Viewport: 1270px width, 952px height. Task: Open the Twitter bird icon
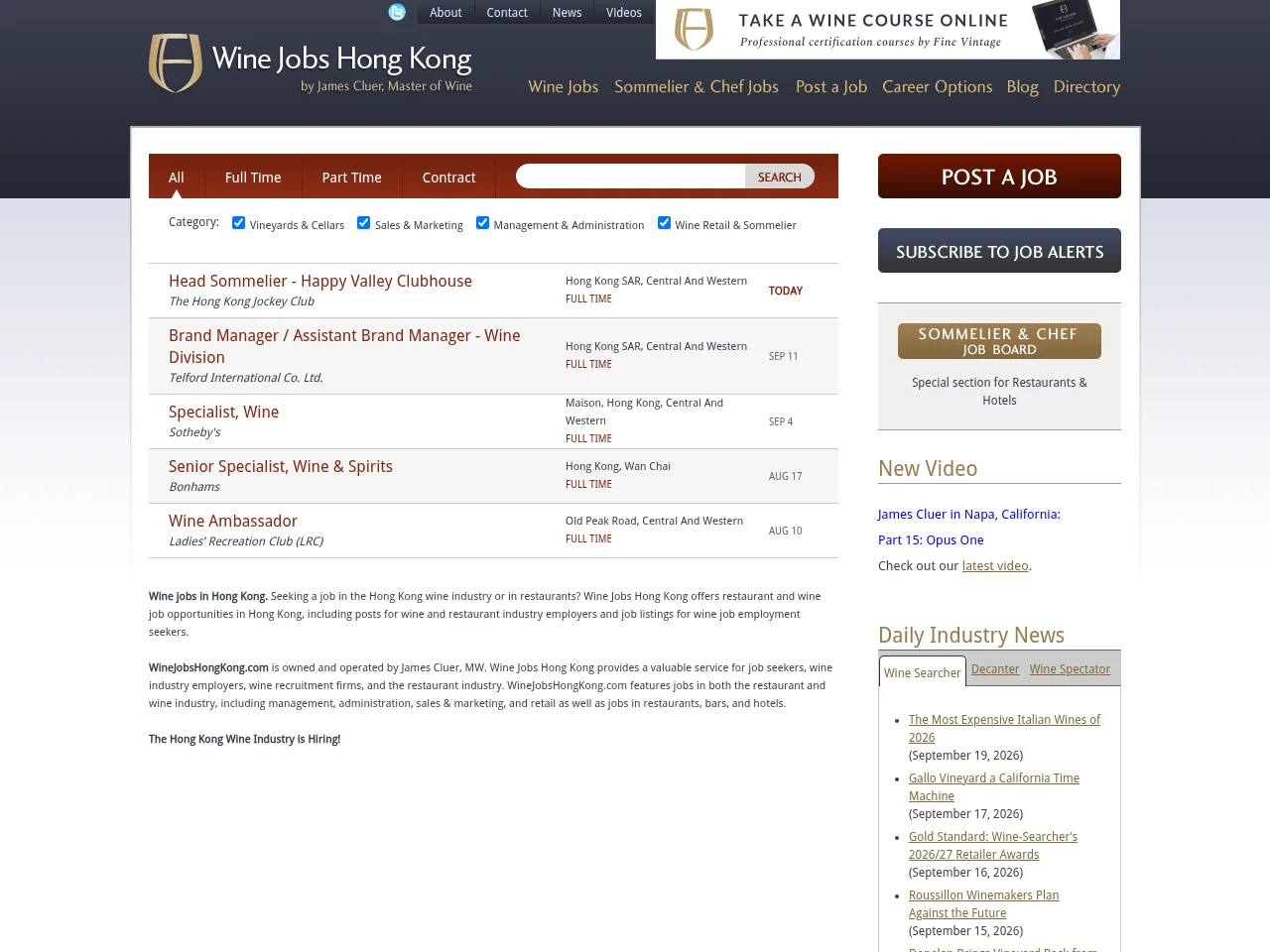pyautogui.click(x=397, y=12)
